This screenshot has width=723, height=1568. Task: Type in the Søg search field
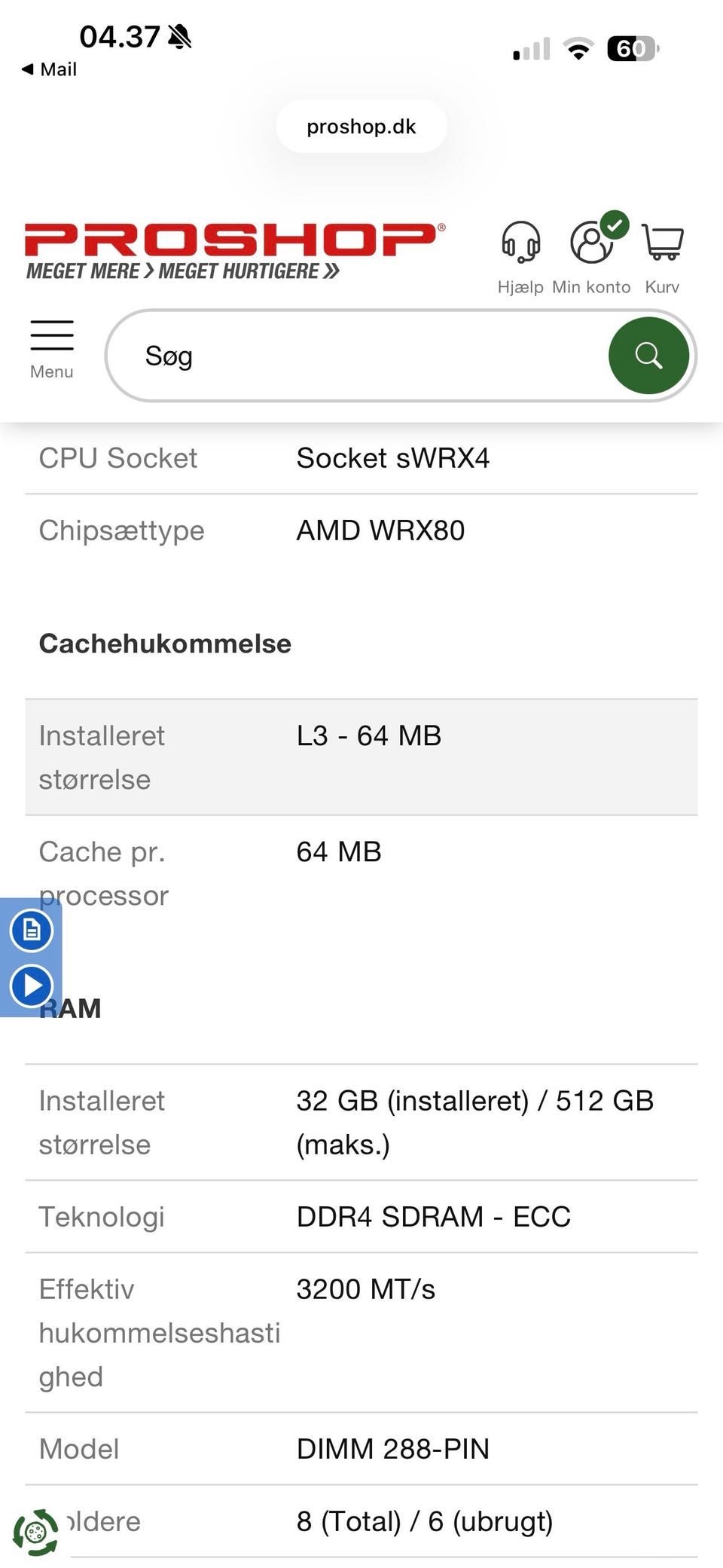(x=361, y=356)
